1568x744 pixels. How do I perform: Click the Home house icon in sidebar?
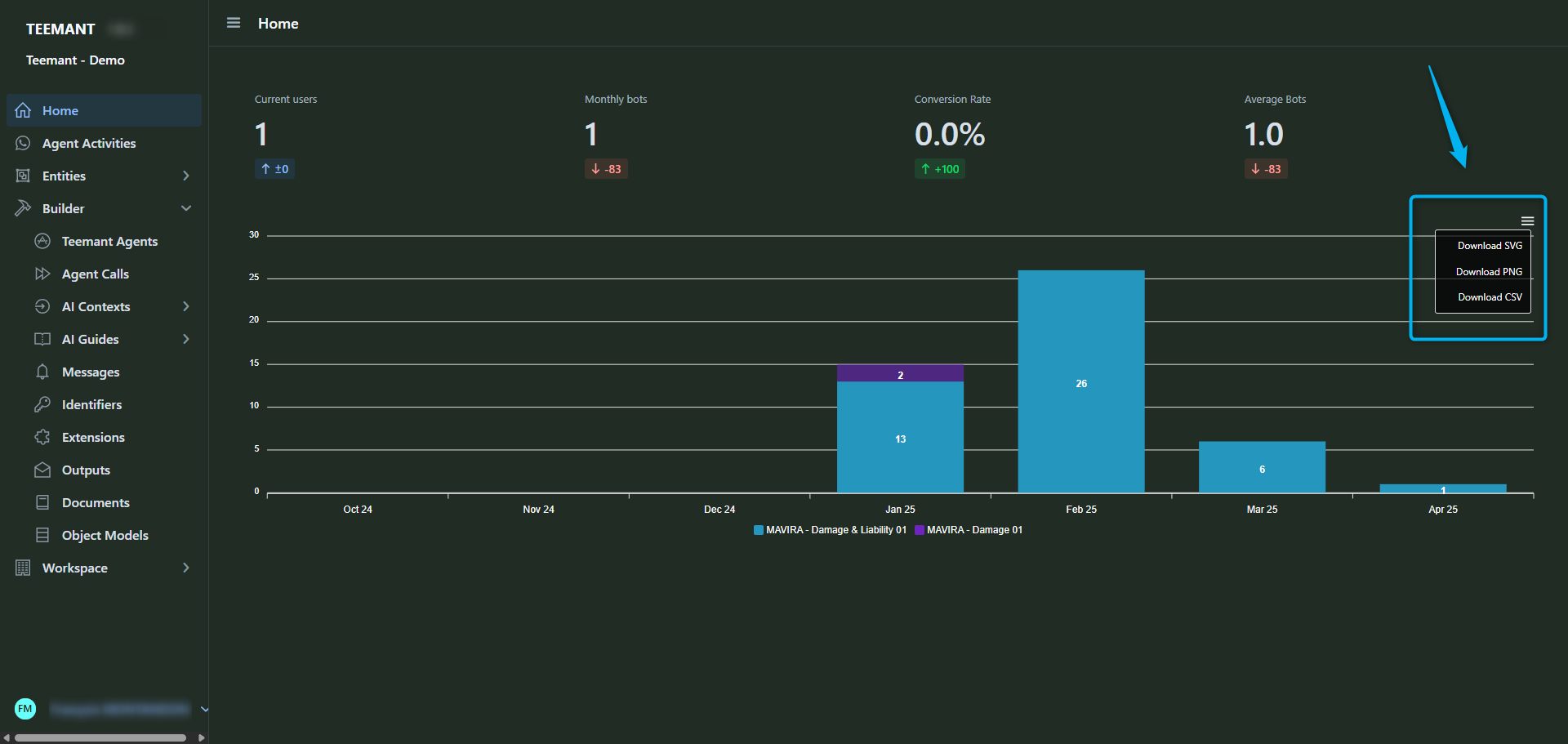(x=23, y=110)
